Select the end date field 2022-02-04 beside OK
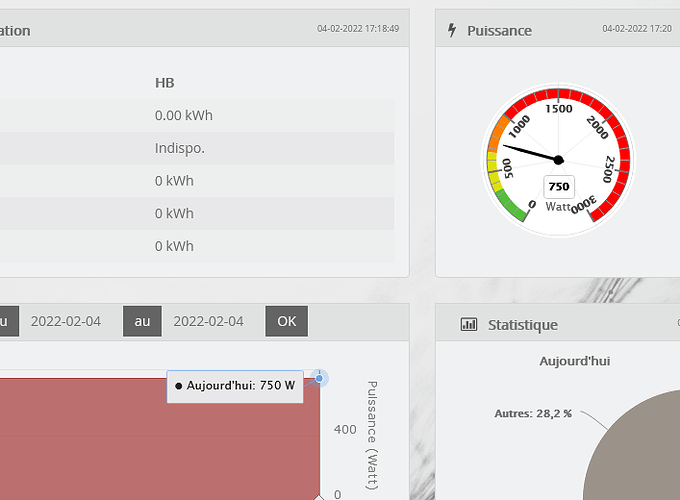 point(209,321)
